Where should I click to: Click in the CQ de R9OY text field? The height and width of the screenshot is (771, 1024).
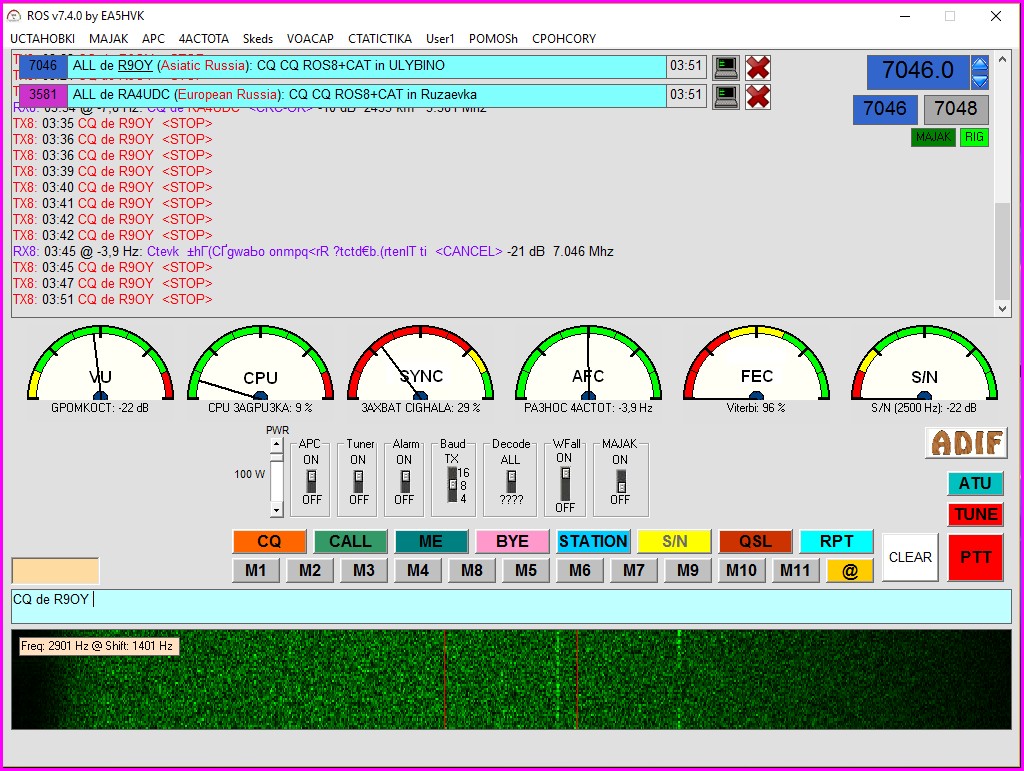tap(510, 605)
